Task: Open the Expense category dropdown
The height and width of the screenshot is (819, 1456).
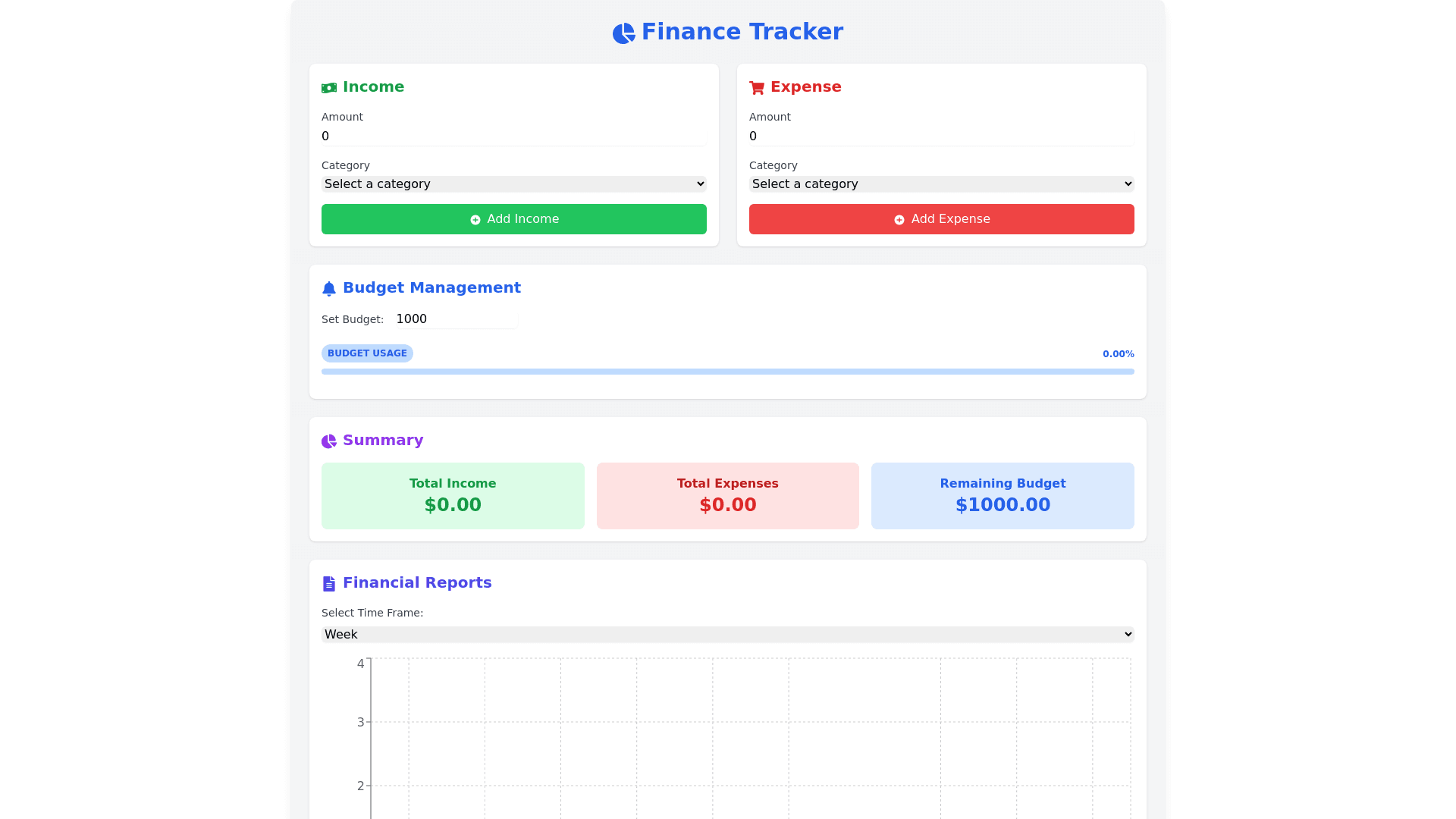Action: click(942, 184)
